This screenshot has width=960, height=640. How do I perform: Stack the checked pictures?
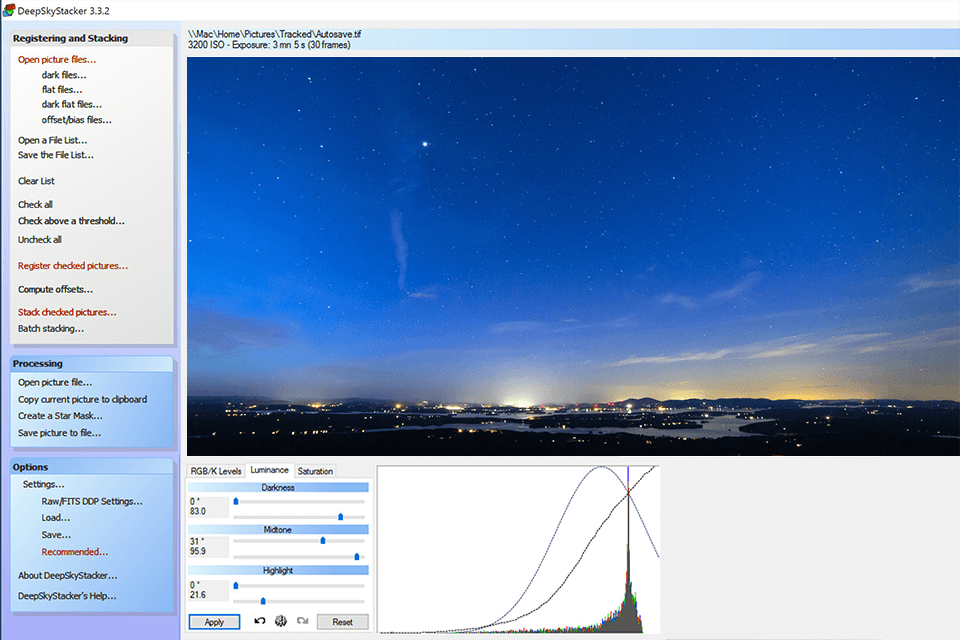pos(66,311)
